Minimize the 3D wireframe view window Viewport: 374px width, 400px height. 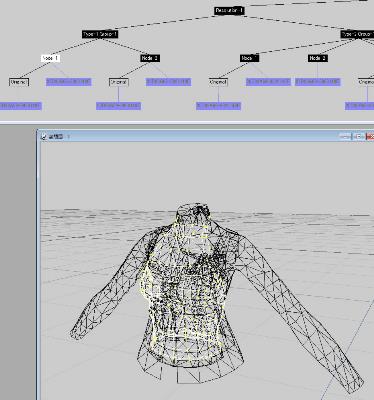click(x=345, y=136)
